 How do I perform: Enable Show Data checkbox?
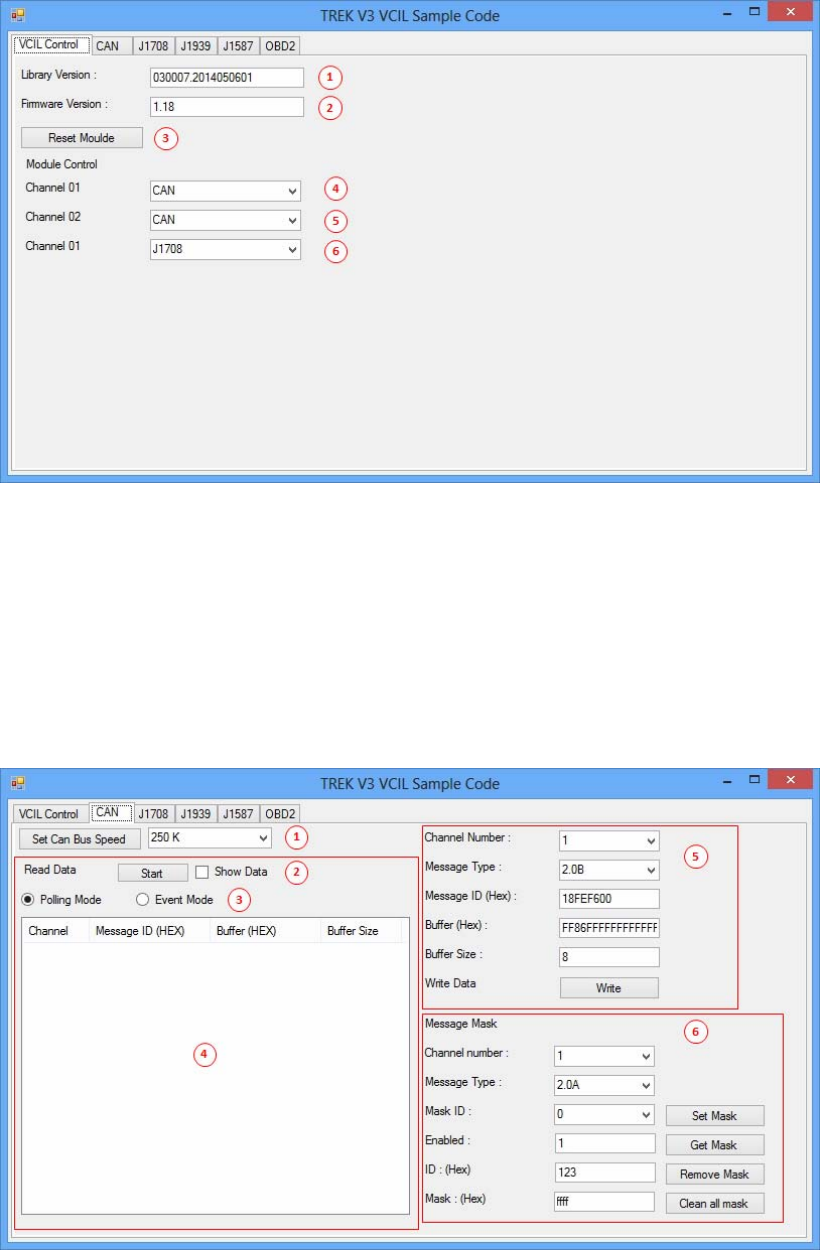pyautogui.click(x=202, y=872)
